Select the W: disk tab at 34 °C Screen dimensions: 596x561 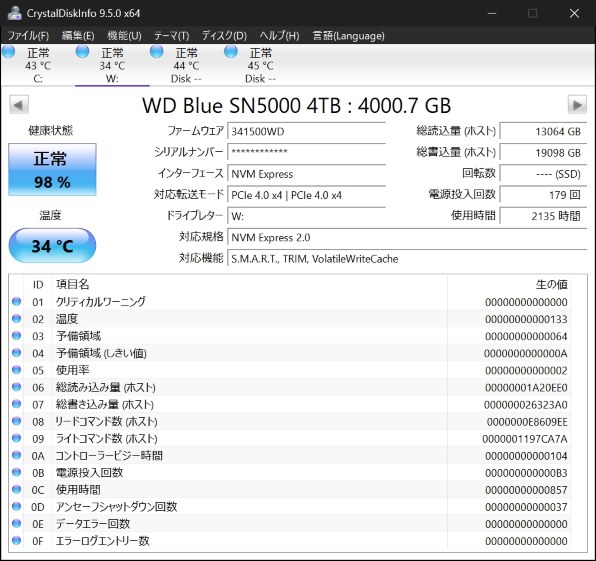112,65
